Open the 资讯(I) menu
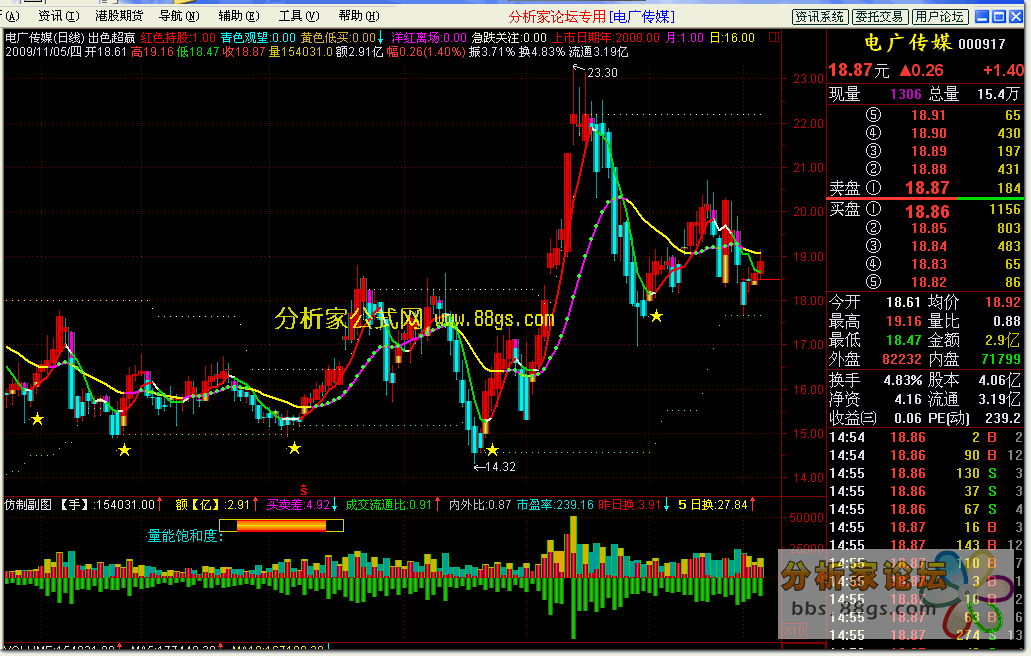The height and width of the screenshot is (656, 1031). tap(59, 16)
